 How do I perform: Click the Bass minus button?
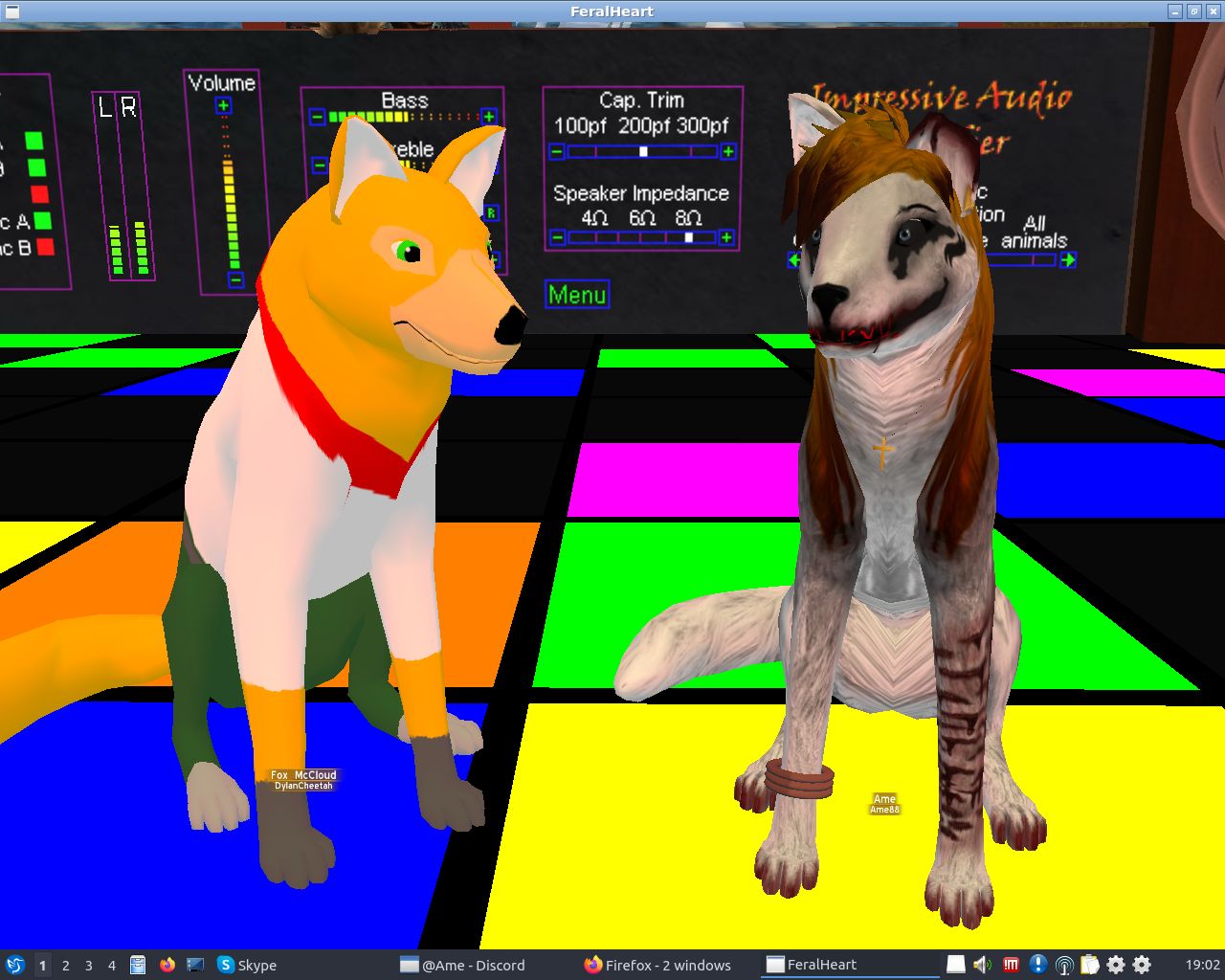[x=317, y=117]
